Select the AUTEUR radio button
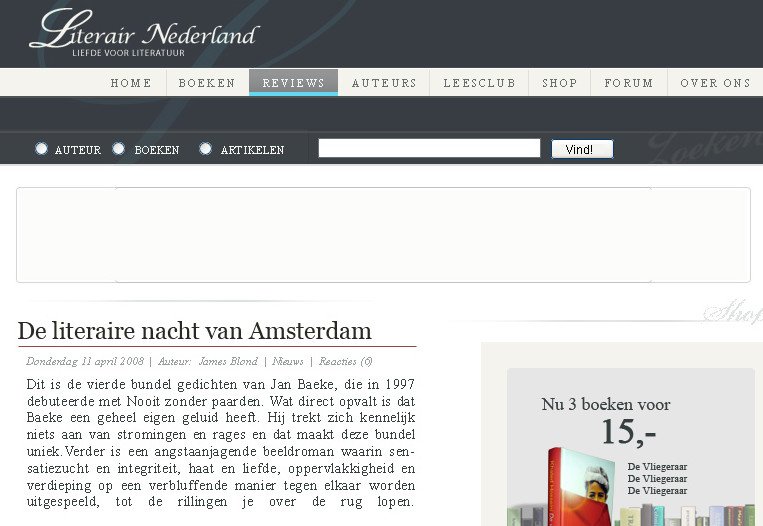The height and width of the screenshot is (526, 763). tap(42, 149)
